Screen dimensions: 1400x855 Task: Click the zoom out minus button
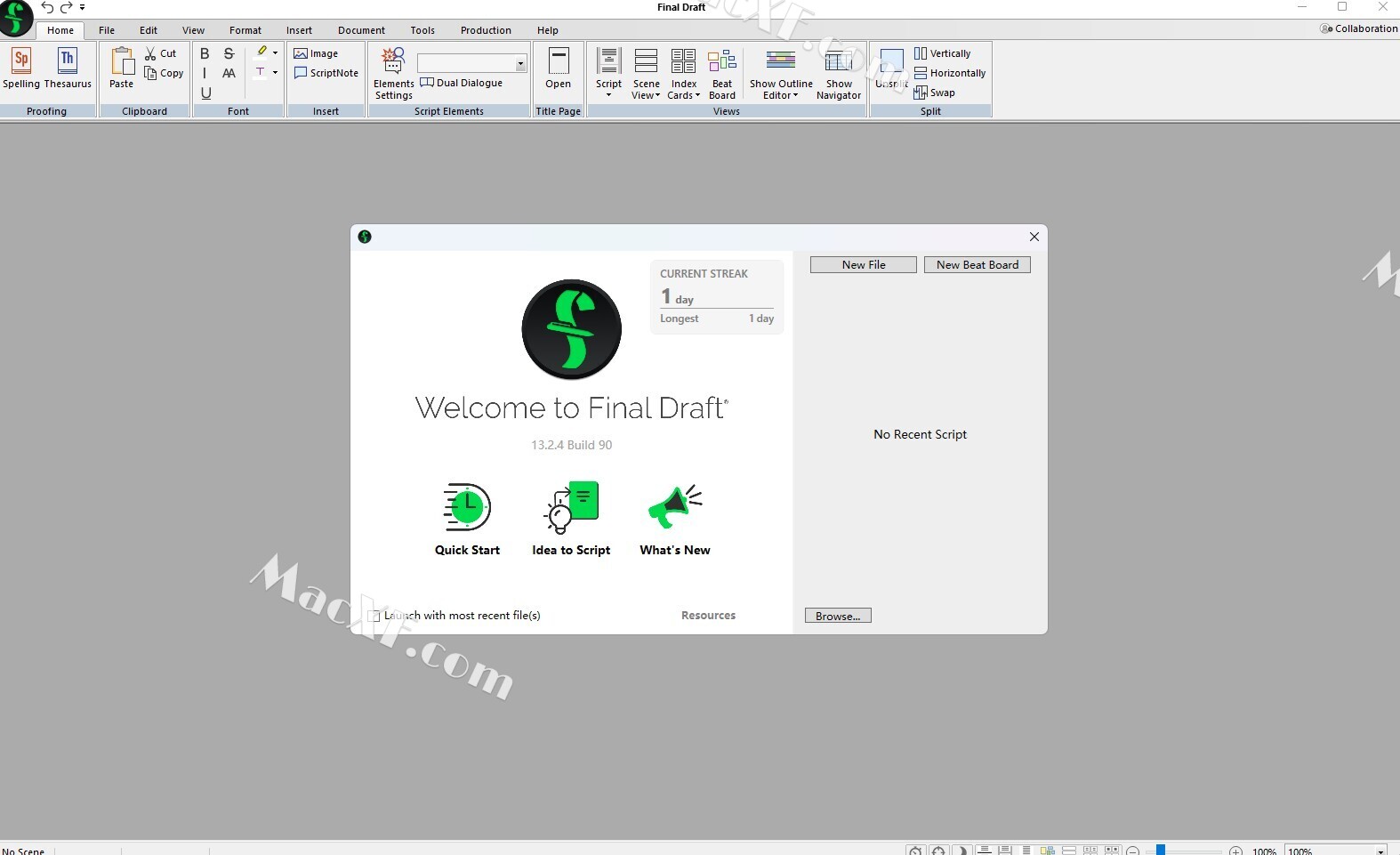coord(1133,851)
